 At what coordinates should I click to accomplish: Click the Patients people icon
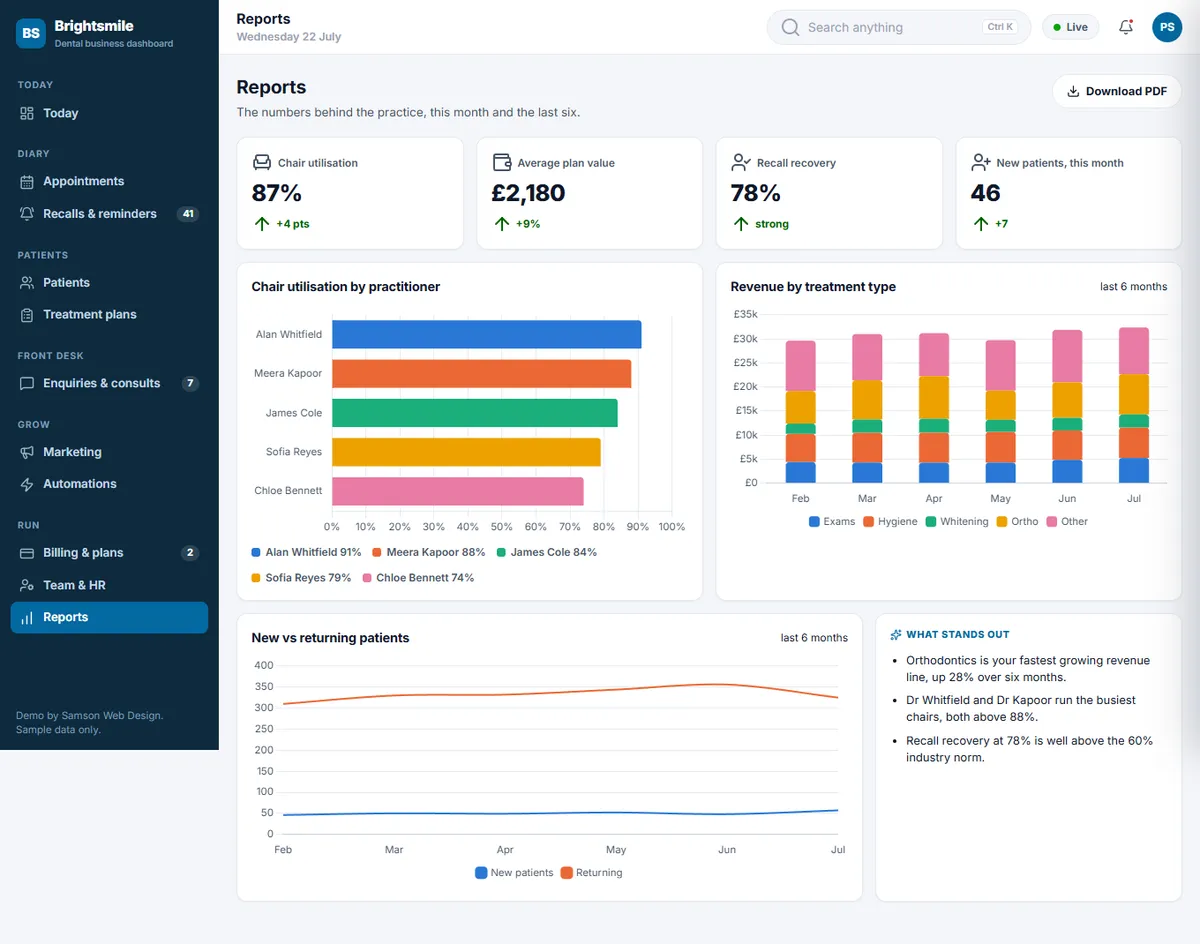pyautogui.click(x=27, y=283)
